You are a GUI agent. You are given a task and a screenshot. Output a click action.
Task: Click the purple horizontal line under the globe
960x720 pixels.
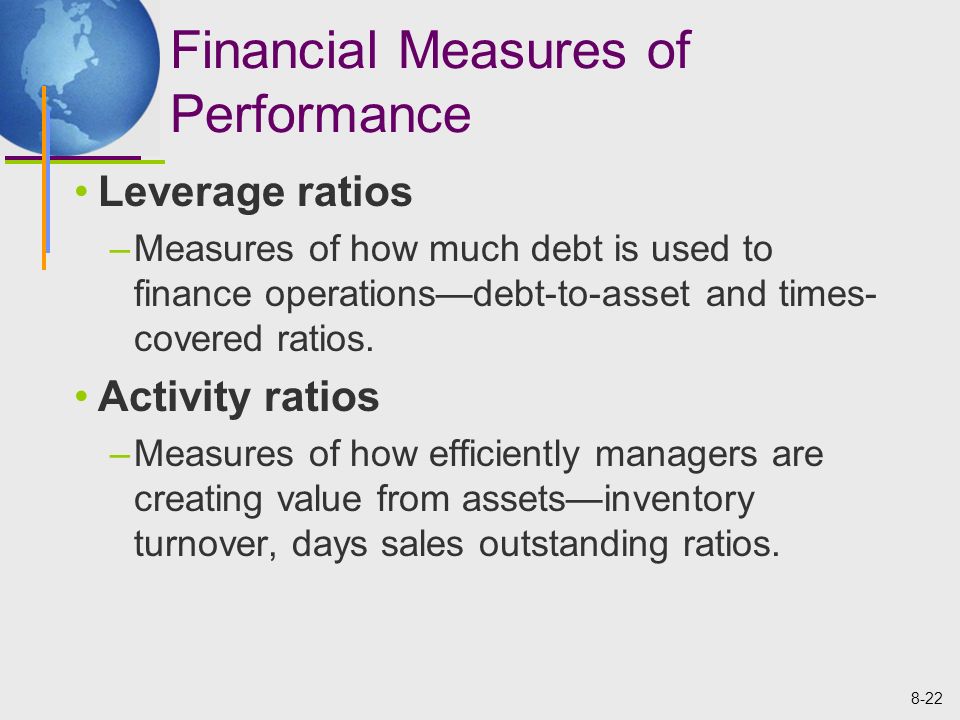pyautogui.click(x=73, y=158)
